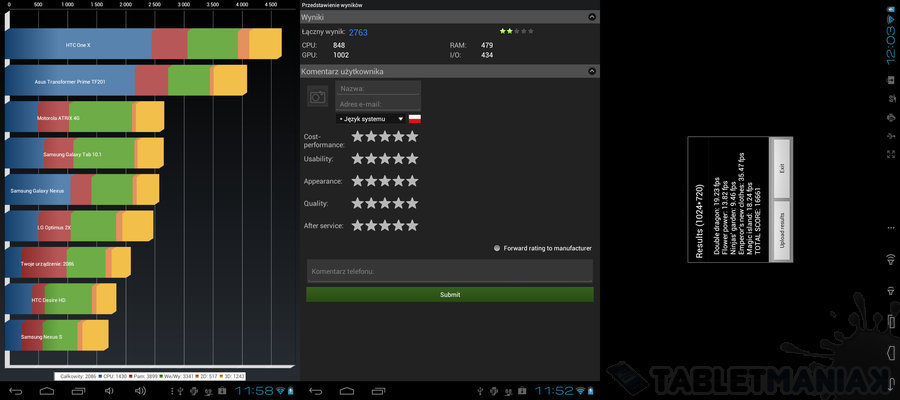Tap the Polish flag icon
This screenshot has width=900, height=400.
tap(414, 119)
